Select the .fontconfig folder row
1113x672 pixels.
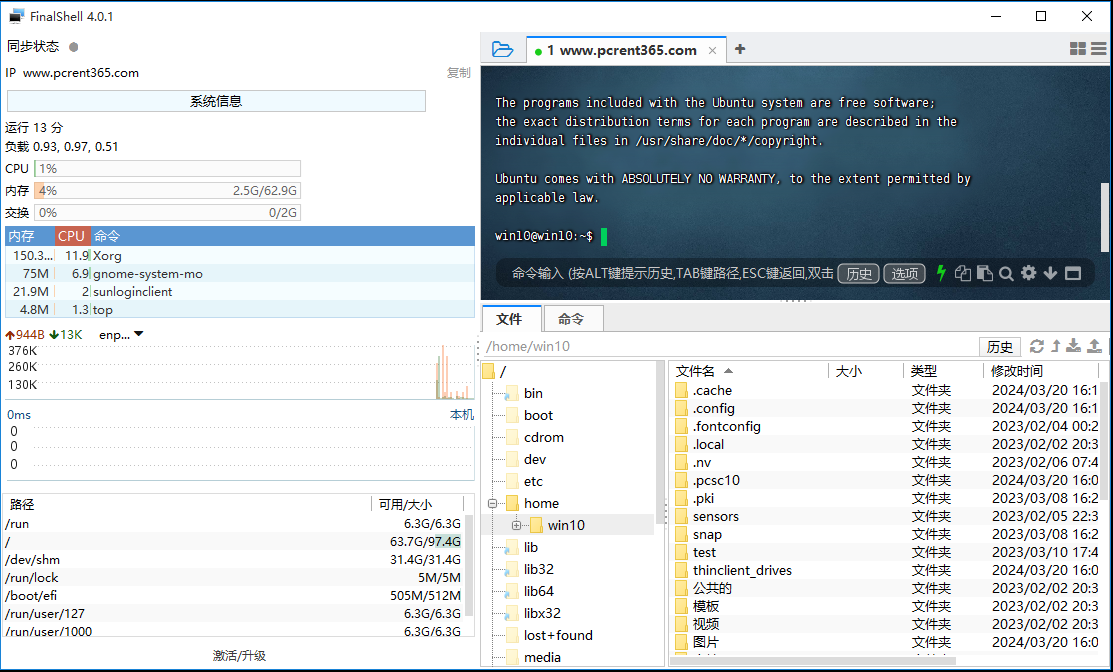[x=885, y=426]
